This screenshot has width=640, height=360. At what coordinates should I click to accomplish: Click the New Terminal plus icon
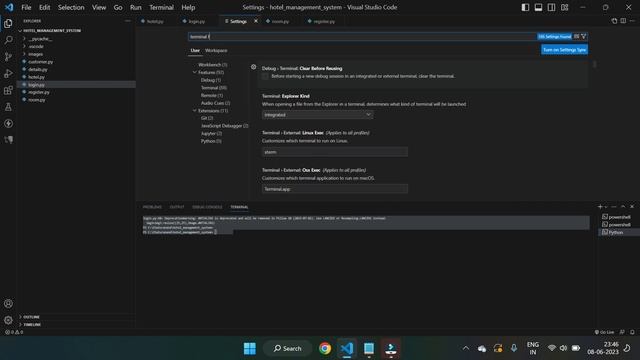pos(600,207)
